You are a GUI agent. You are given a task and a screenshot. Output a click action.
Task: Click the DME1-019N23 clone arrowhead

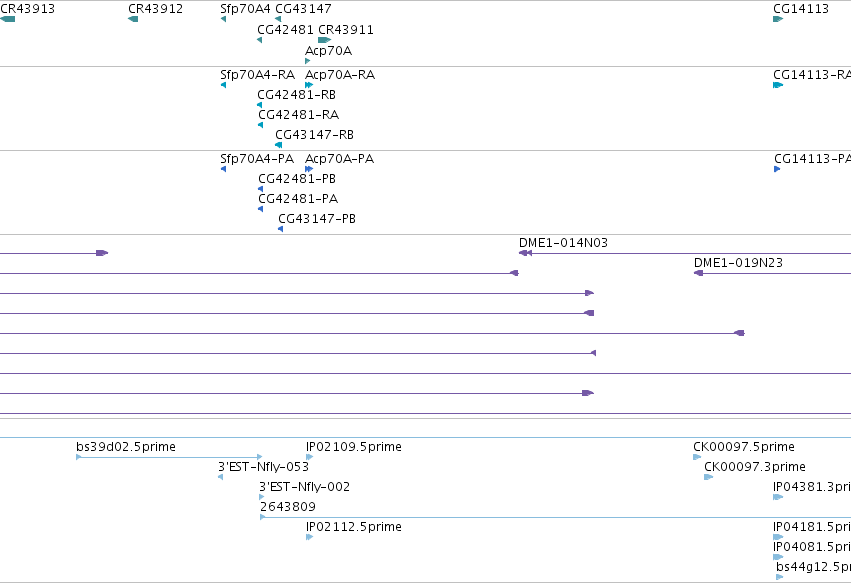click(x=698, y=273)
